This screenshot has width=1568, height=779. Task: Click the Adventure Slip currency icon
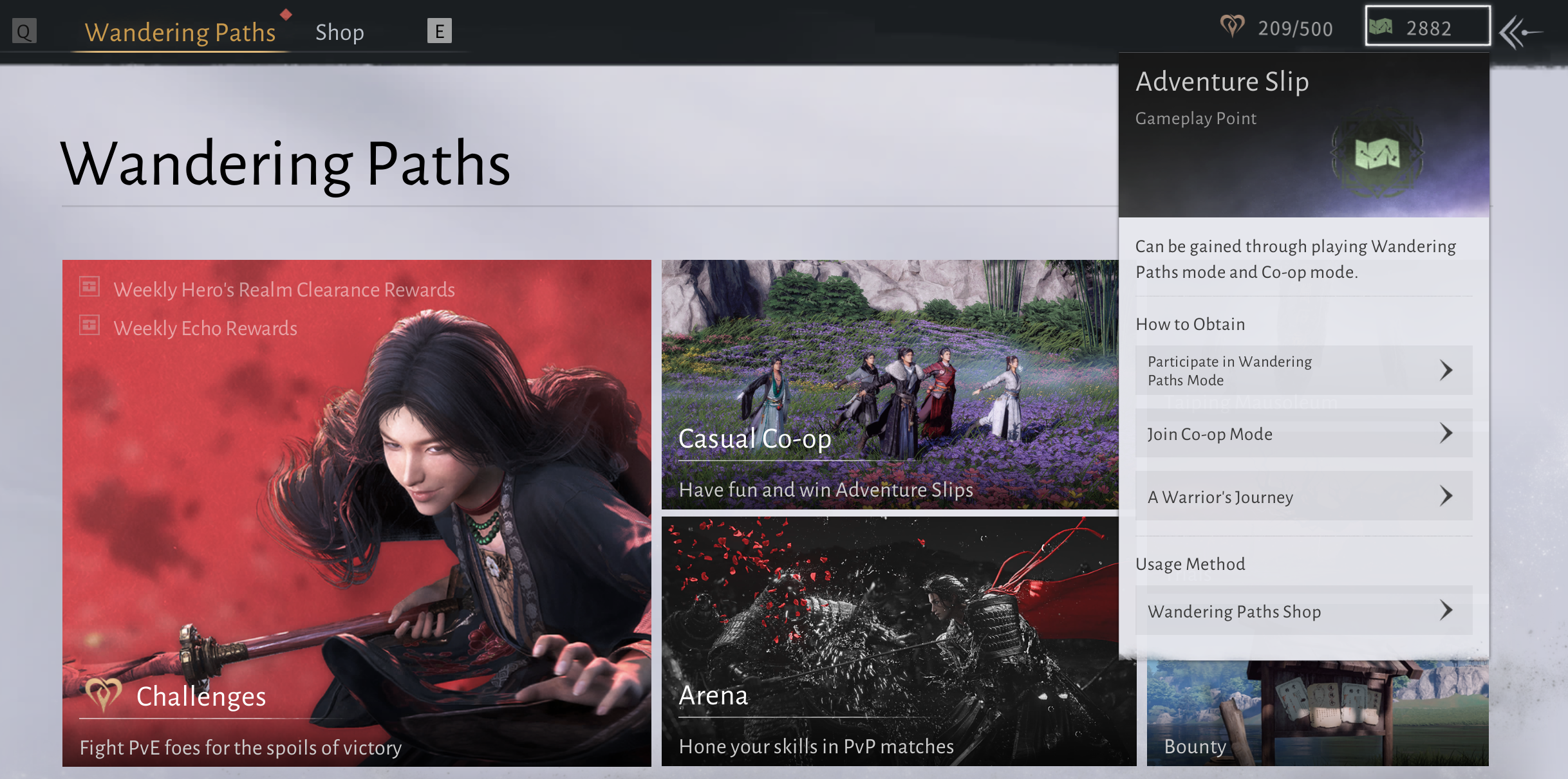tap(1381, 27)
